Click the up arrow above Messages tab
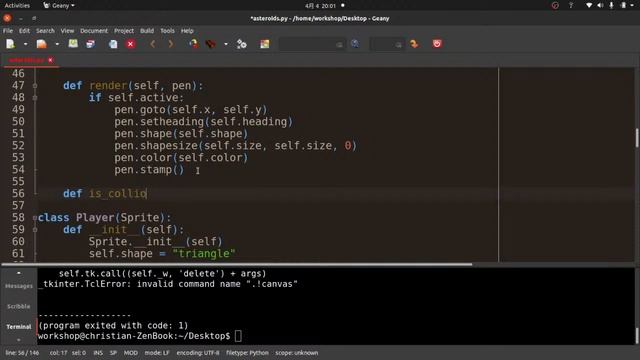 [x=19, y=273]
